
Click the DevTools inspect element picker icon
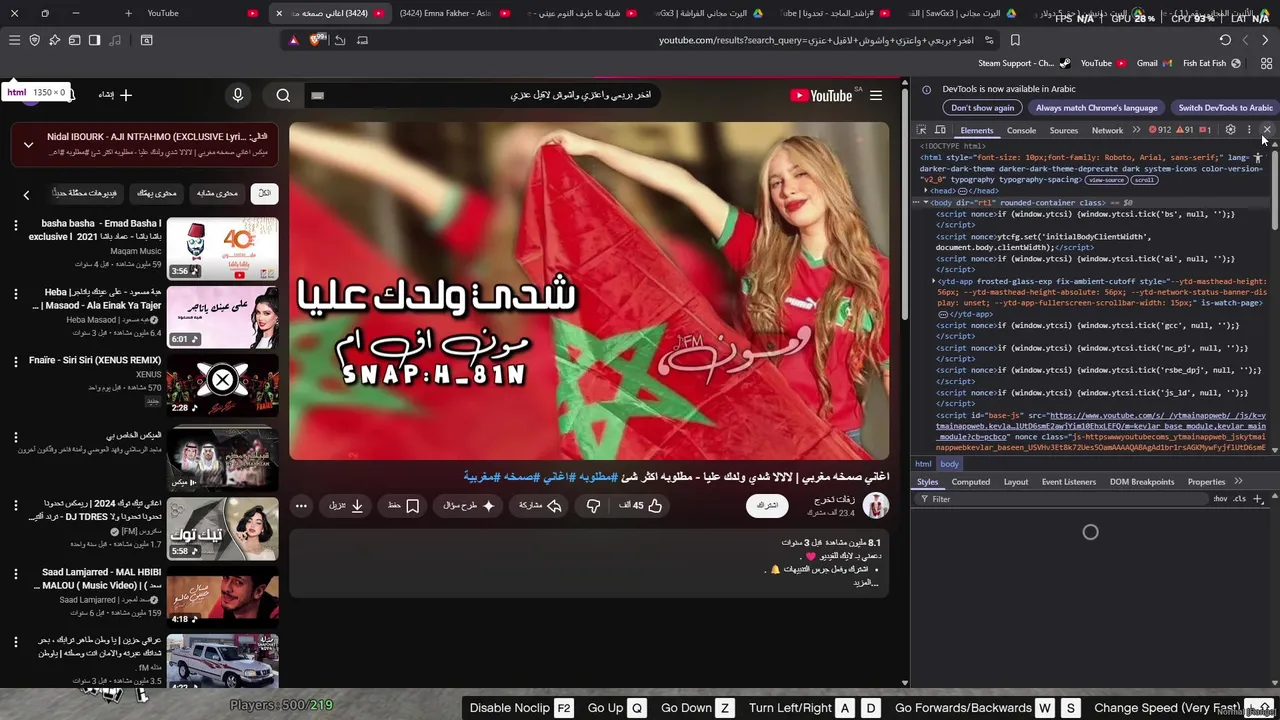(922, 130)
